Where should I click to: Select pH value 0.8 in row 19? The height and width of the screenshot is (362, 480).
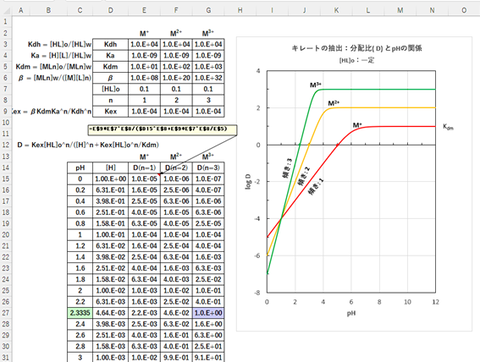pyautogui.click(x=80, y=223)
